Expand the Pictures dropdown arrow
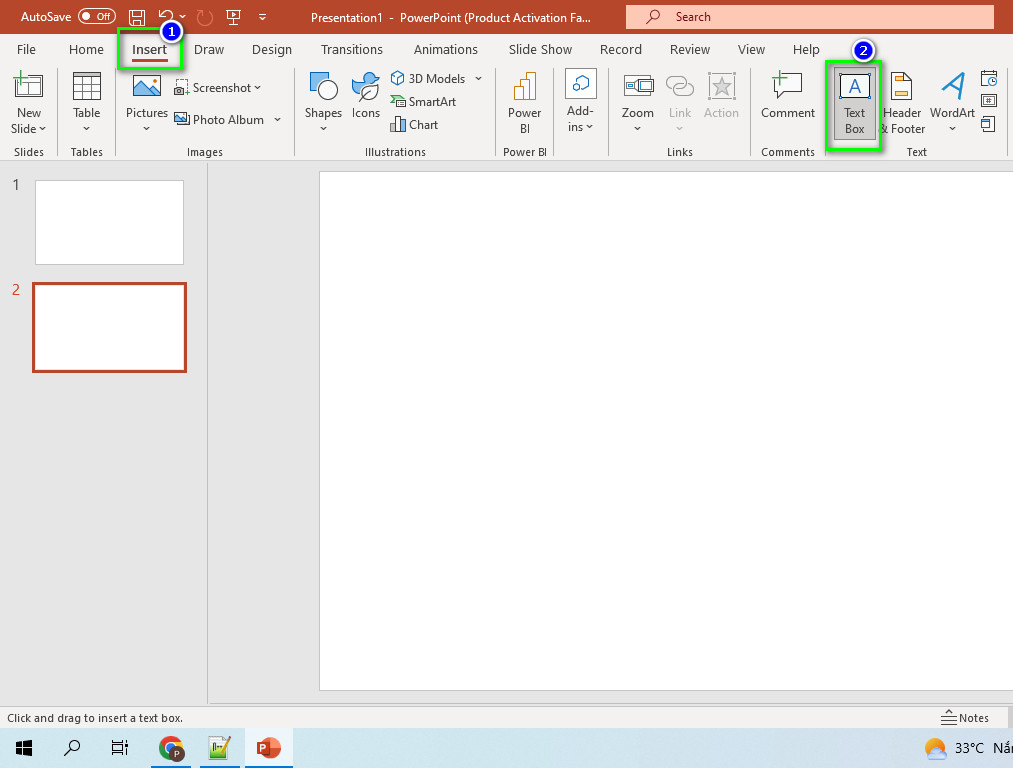 [x=147, y=129]
